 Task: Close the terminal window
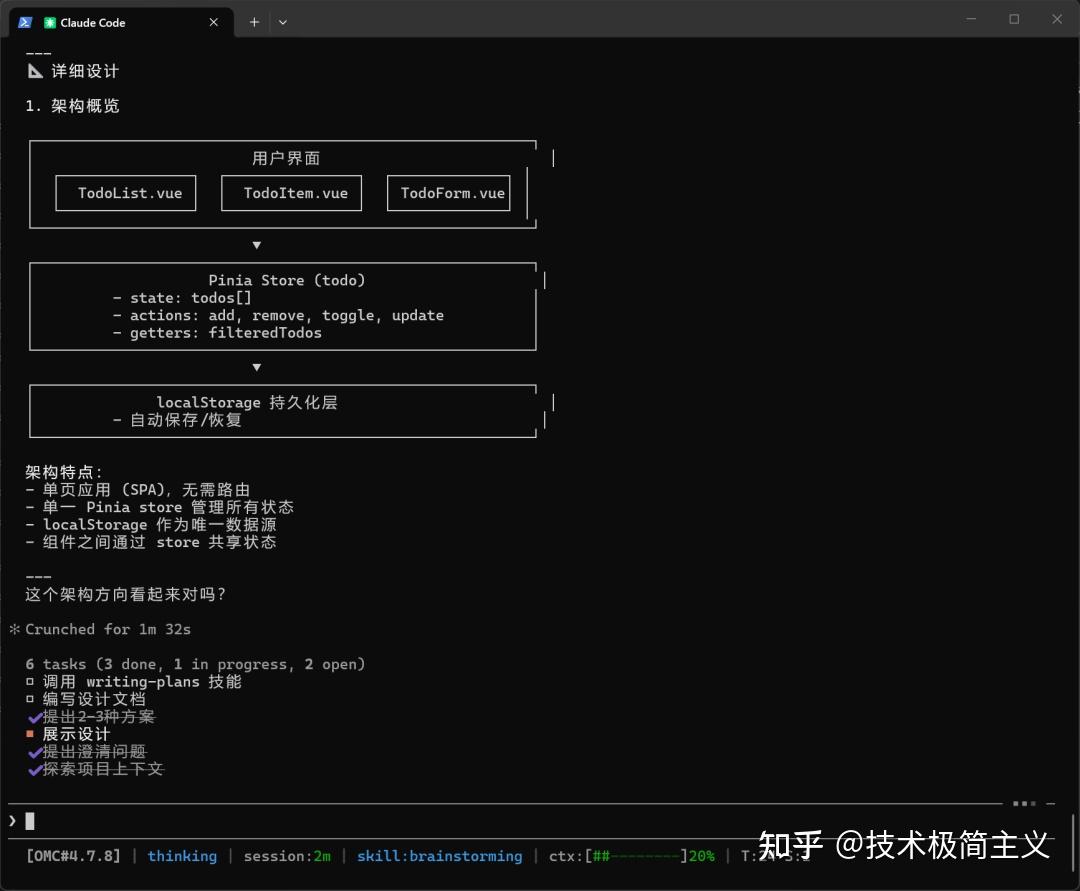pyautogui.click(x=1057, y=19)
